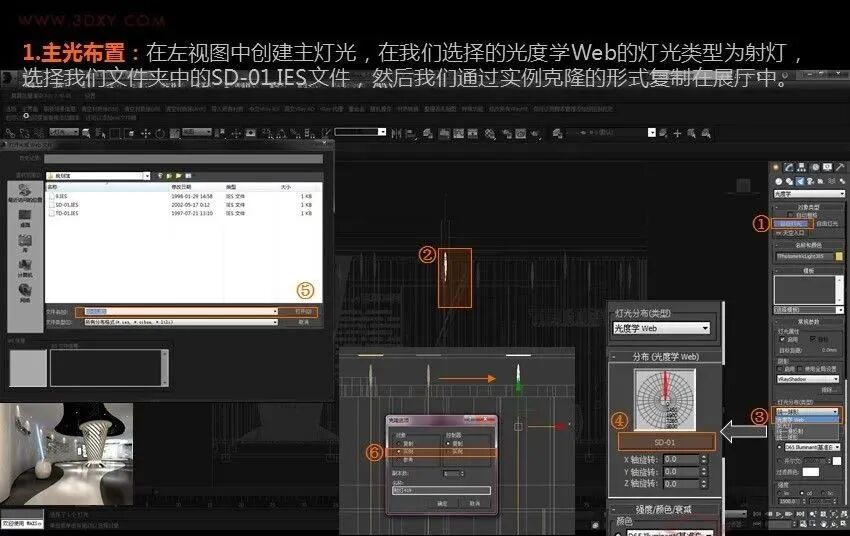This screenshot has width=850, height=536.
Task: Open the D65 Illuminant color dropdown
Action: click(x=813, y=447)
